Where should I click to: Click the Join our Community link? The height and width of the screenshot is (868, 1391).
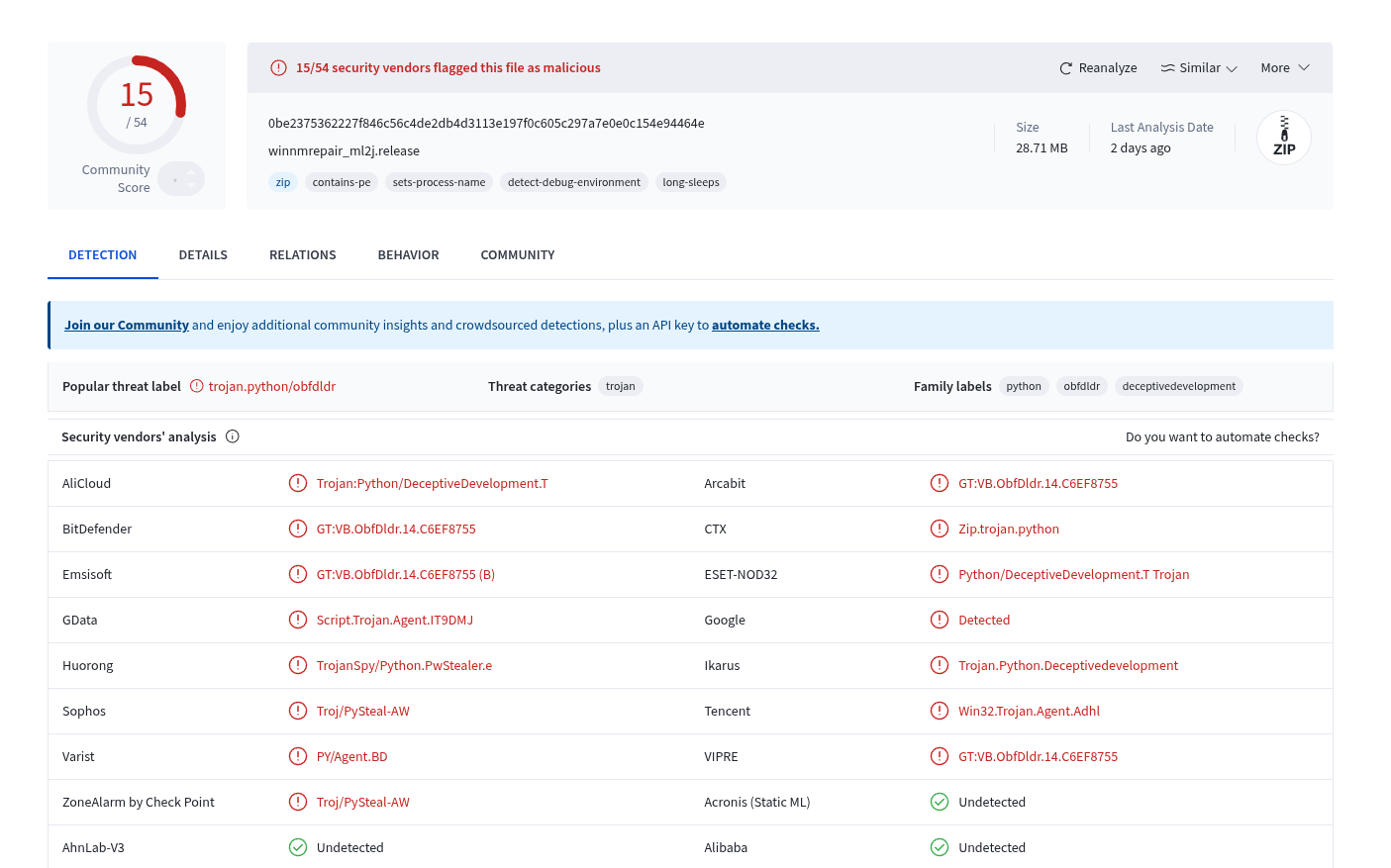click(126, 325)
